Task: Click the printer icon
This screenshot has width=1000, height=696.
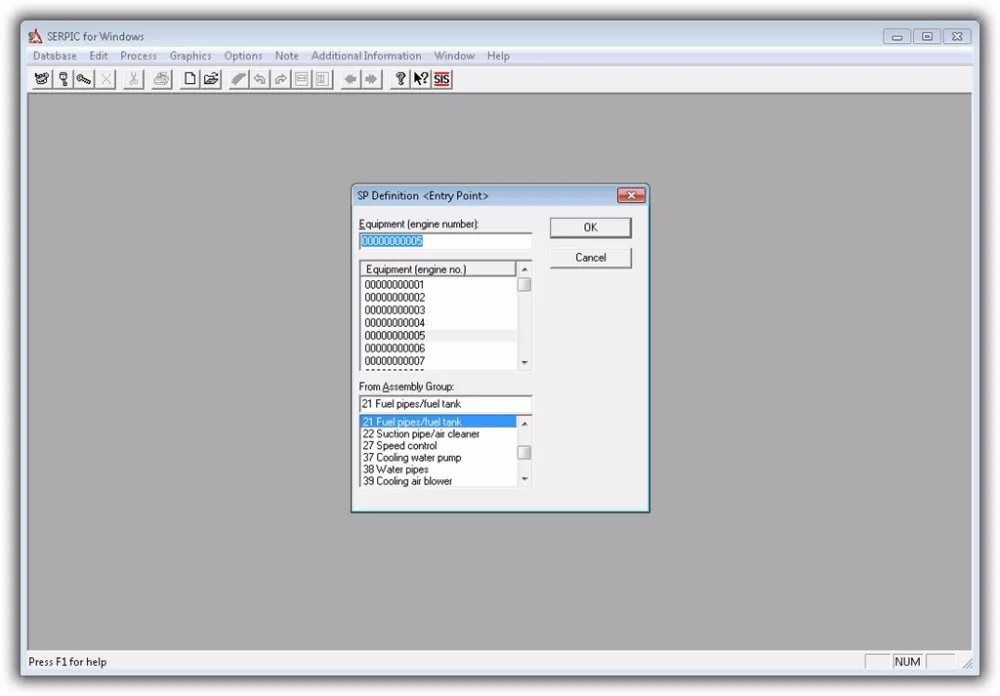Action: point(162,79)
